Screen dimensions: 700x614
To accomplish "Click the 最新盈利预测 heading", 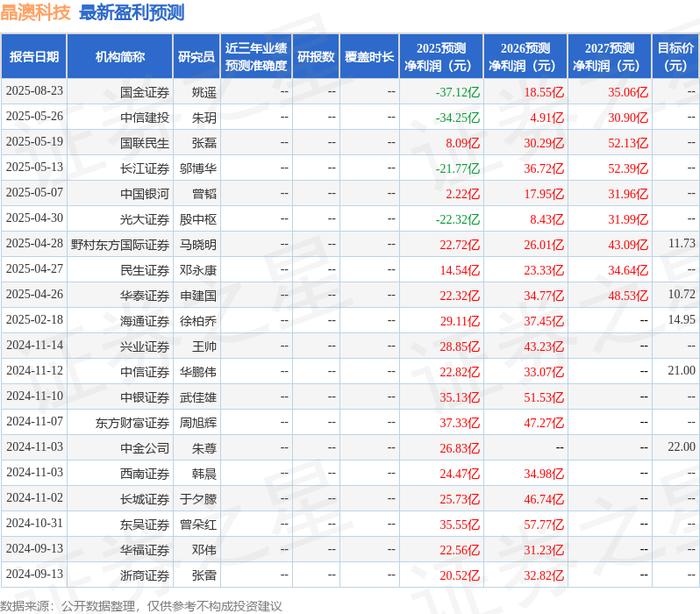I will 132,12.
